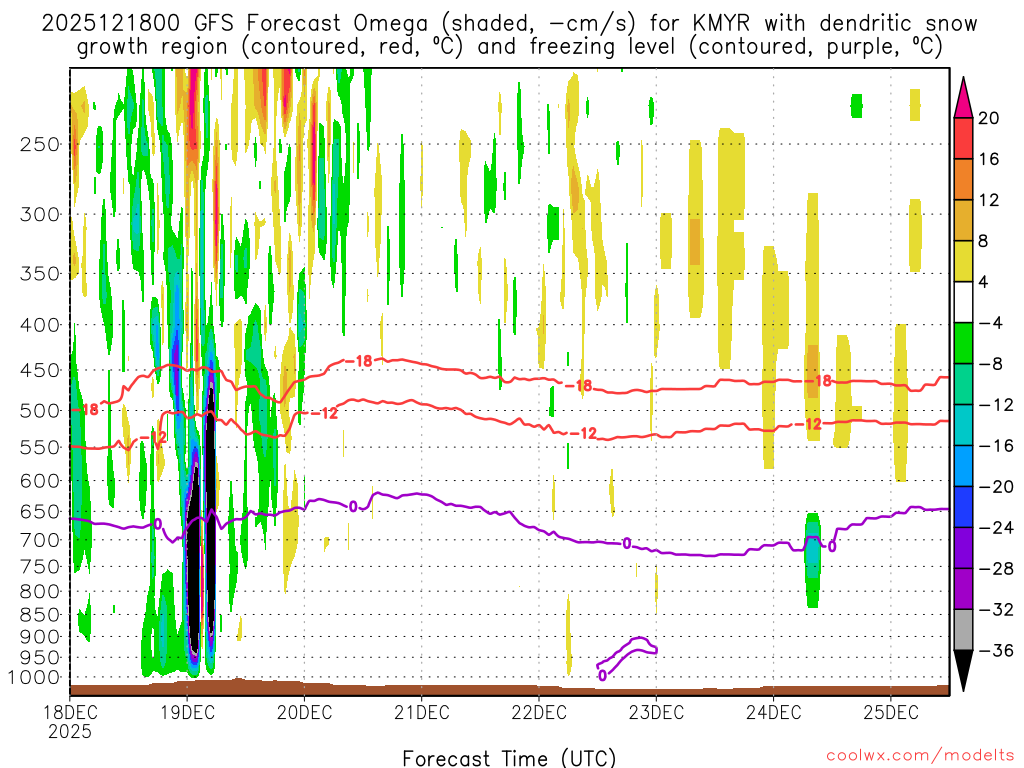Click the white colorbar segment between 4 and -4

[963, 302]
